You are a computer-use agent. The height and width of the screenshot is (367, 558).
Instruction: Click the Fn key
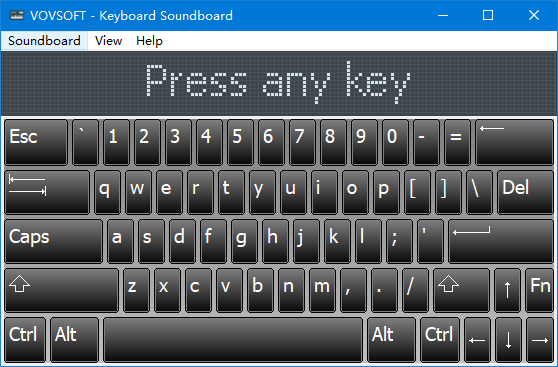pos(539,290)
